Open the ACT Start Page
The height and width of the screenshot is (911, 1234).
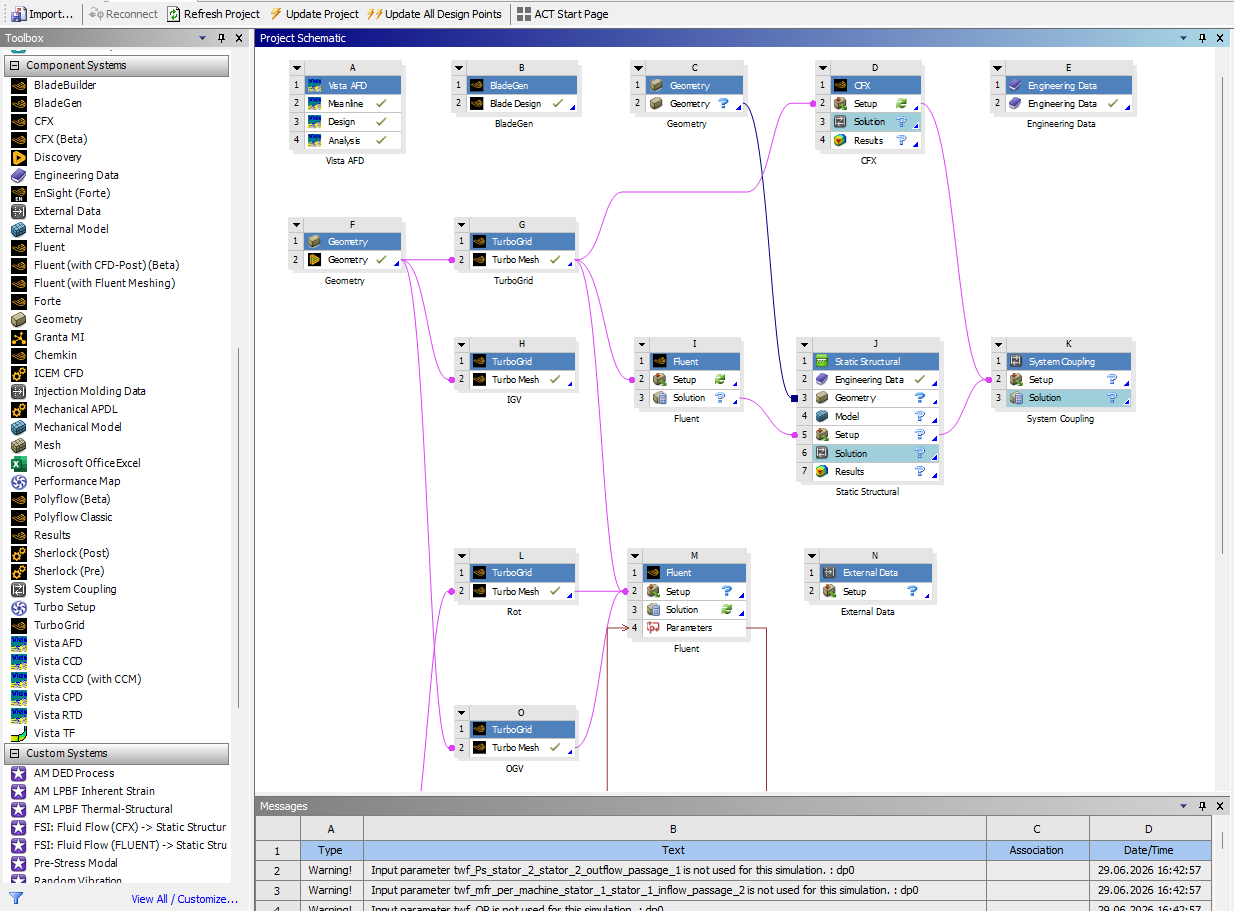[562, 14]
